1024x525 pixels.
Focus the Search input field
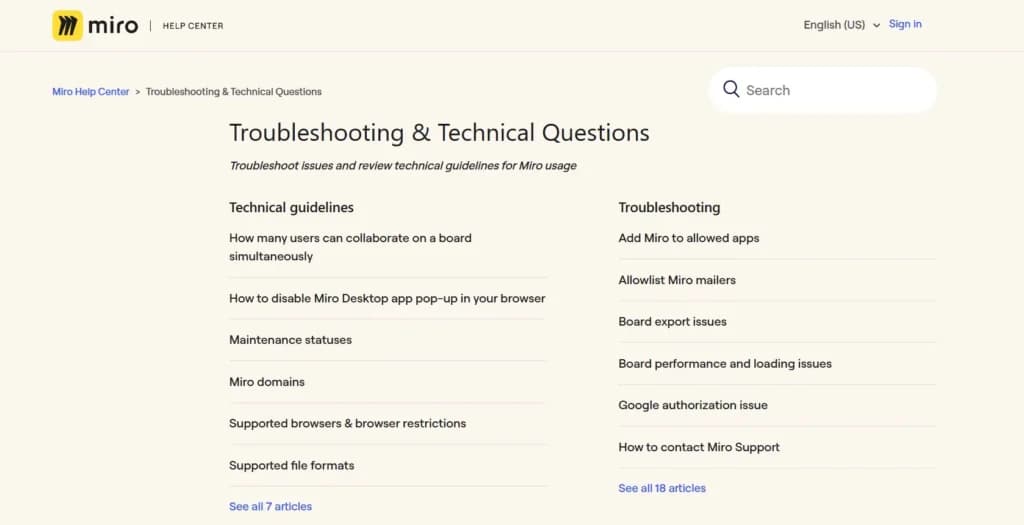823,90
